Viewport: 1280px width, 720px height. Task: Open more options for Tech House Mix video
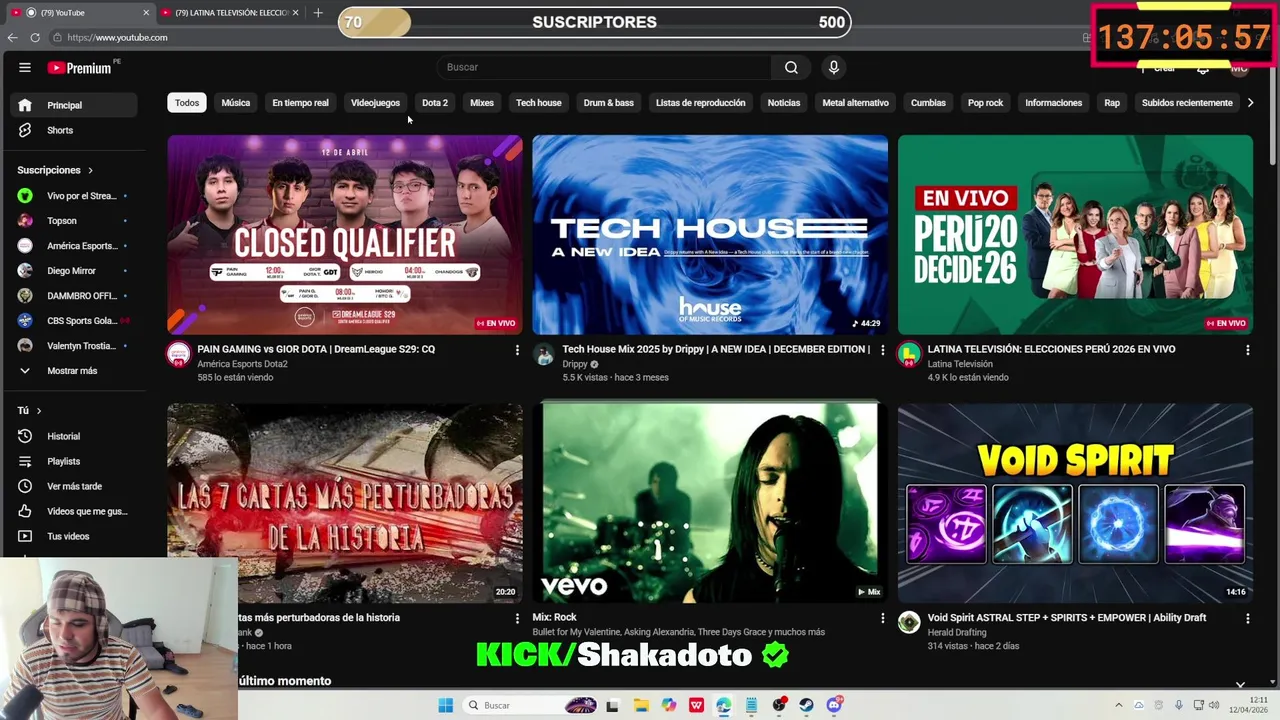882,350
